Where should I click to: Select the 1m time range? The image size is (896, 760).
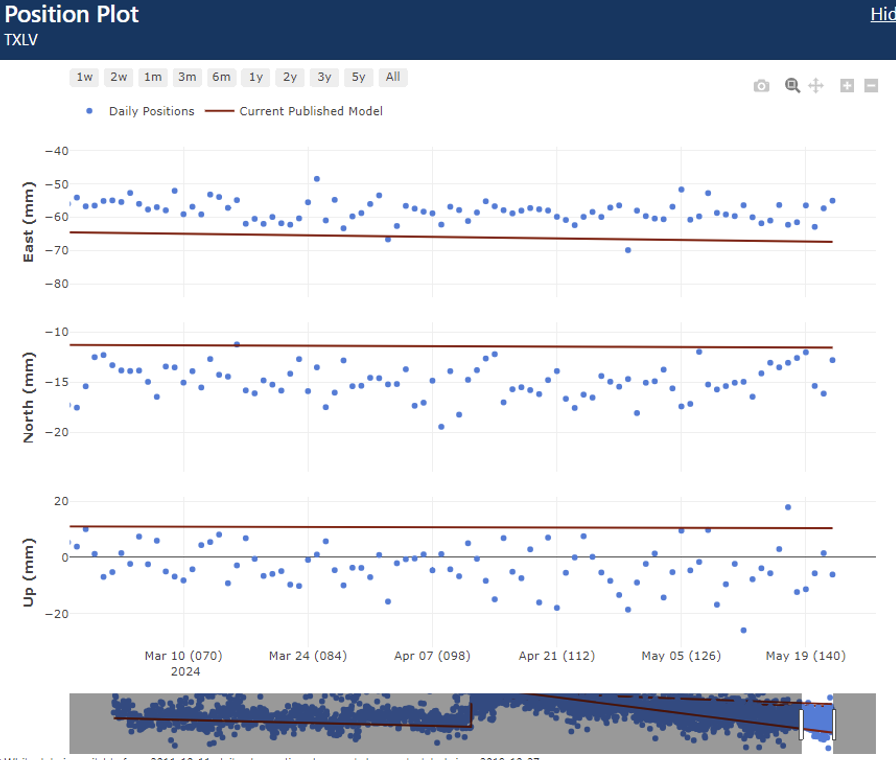pyautogui.click(x=153, y=77)
